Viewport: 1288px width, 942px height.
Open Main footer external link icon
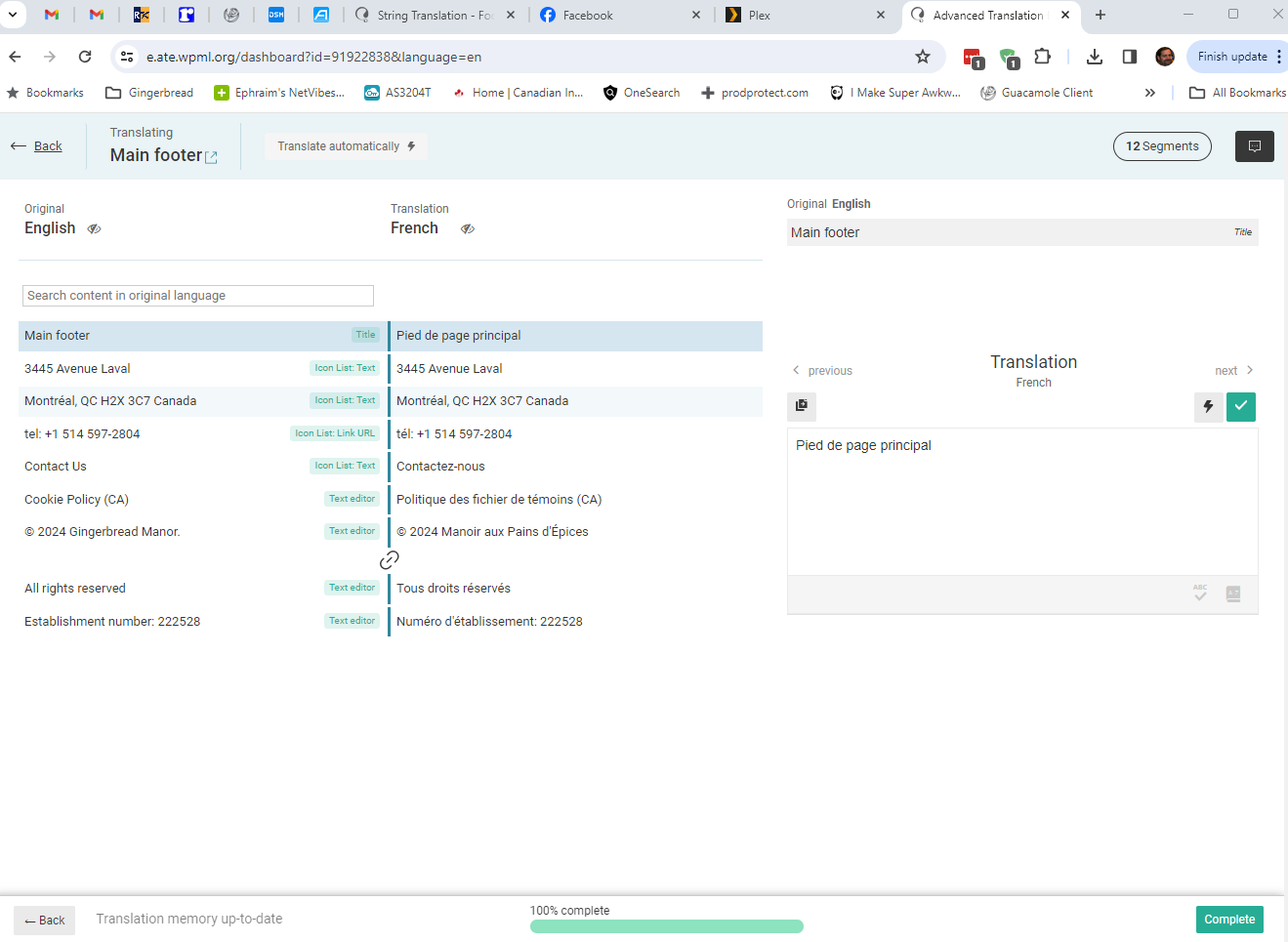click(x=211, y=157)
